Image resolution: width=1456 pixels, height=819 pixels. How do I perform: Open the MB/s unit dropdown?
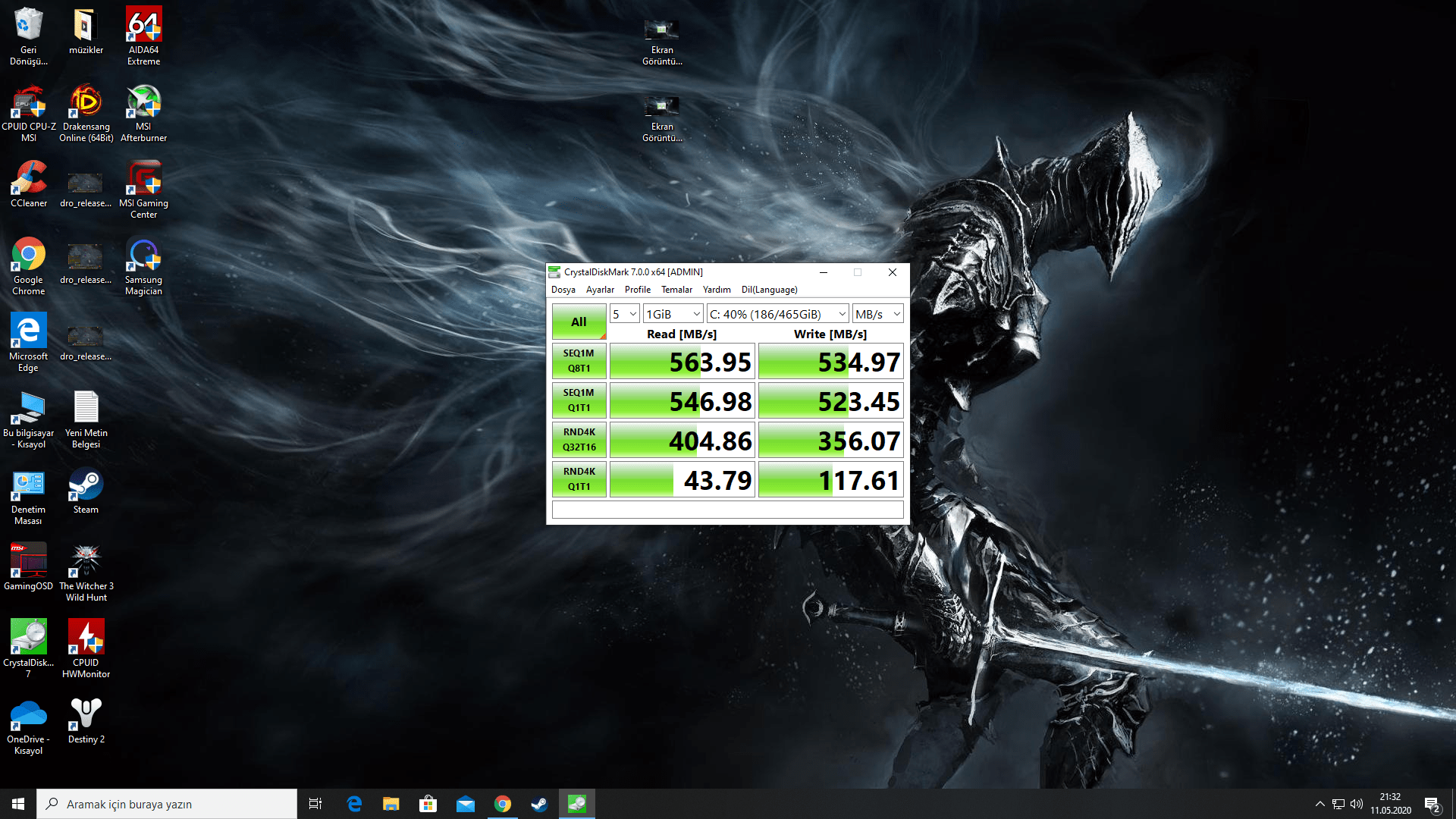point(877,314)
